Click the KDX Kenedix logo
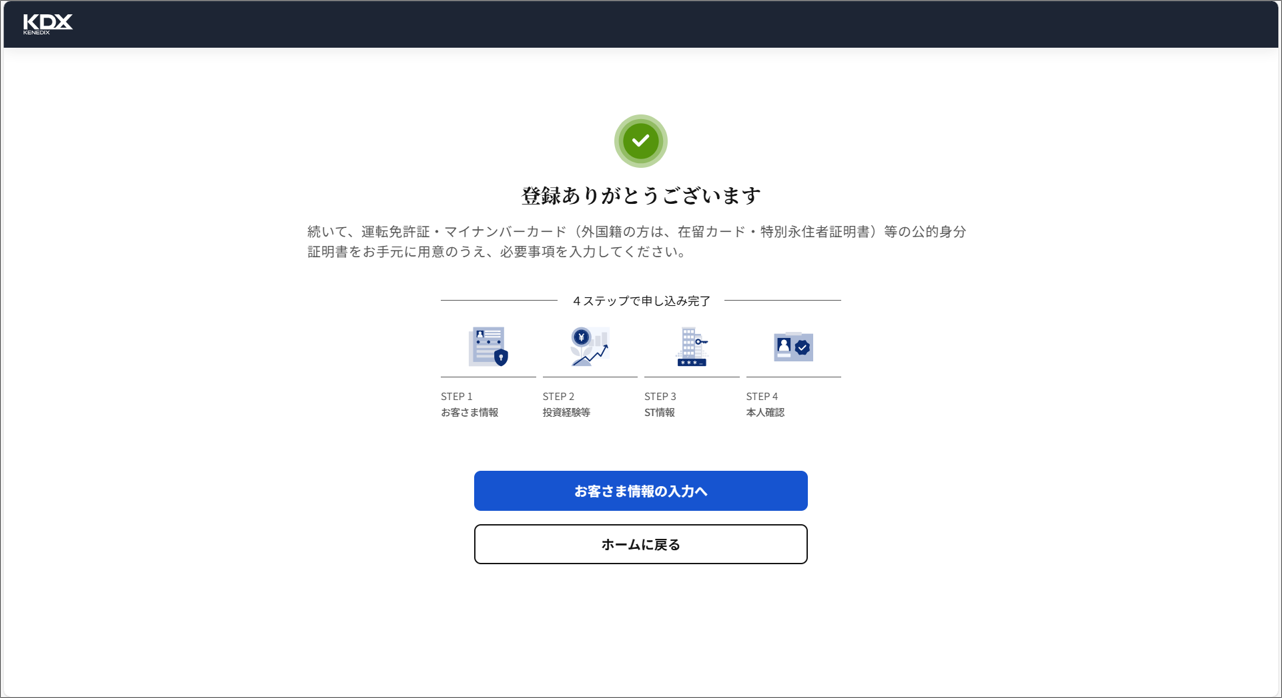The width and height of the screenshot is (1282, 698). tap(48, 24)
